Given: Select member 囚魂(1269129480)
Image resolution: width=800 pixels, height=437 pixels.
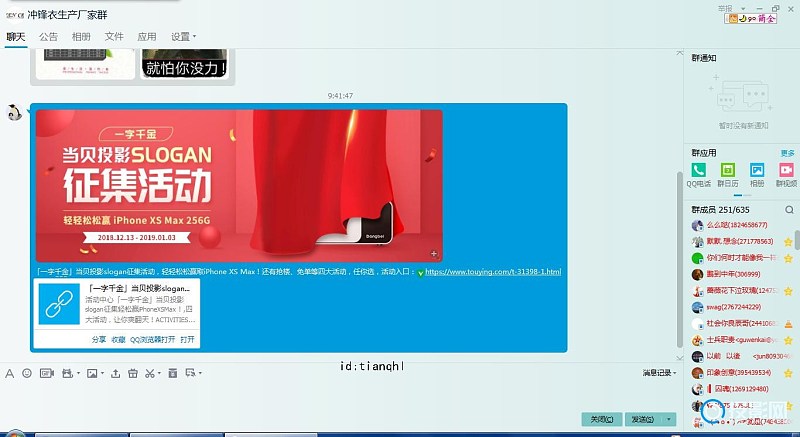Looking at the screenshot, I should tap(736, 389).
